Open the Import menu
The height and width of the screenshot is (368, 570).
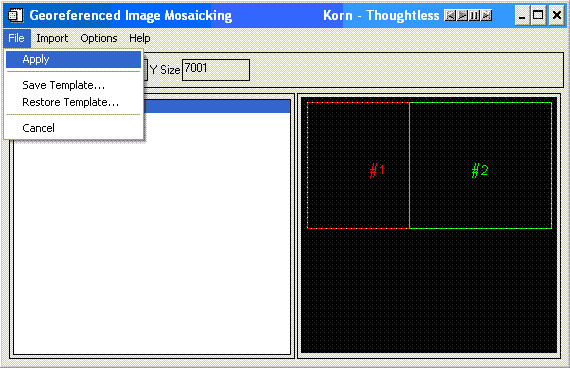point(52,38)
